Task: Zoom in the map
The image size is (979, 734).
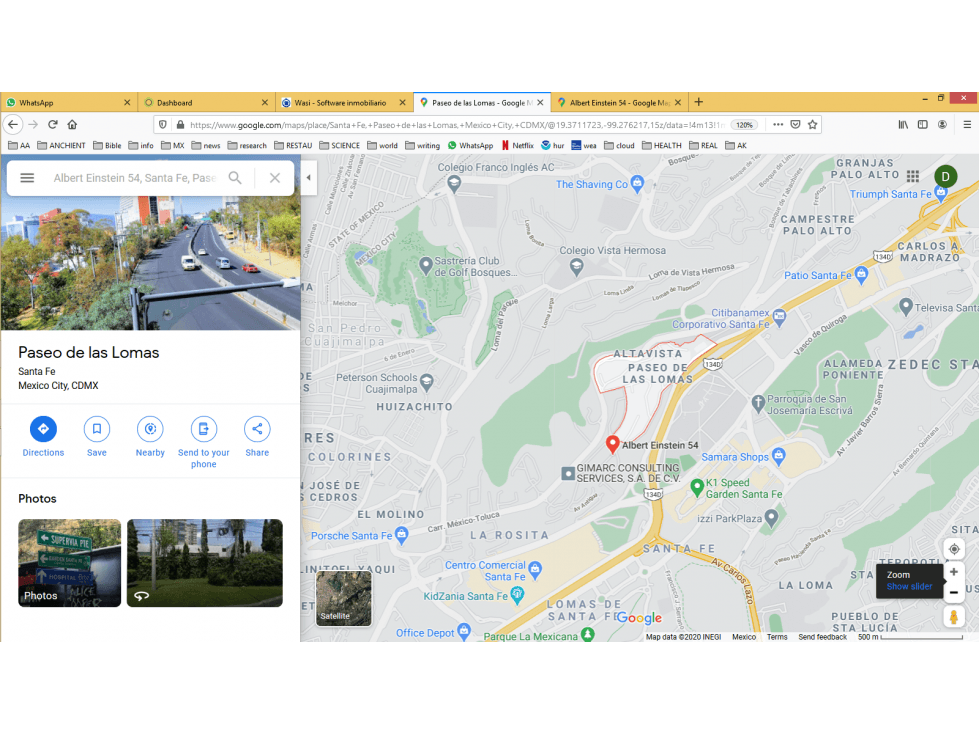Action: coord(953,572)
